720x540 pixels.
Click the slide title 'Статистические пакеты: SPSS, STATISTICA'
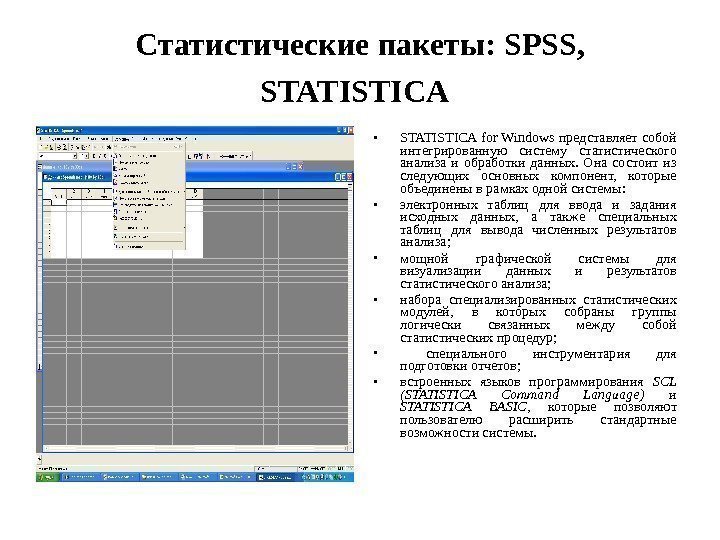[x=360, y=68]
